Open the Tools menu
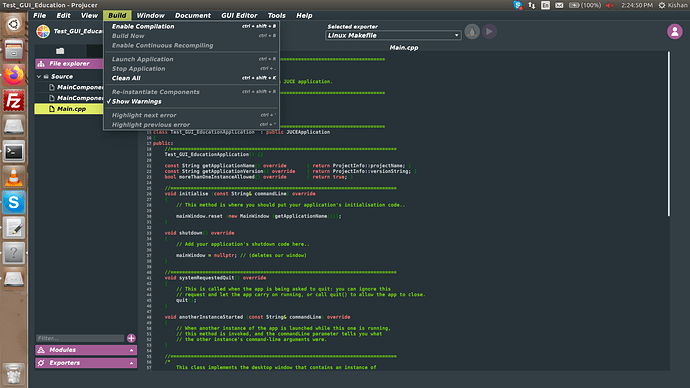Image resolution: width=690 pixels, height=388 pixels. (276, 15)
